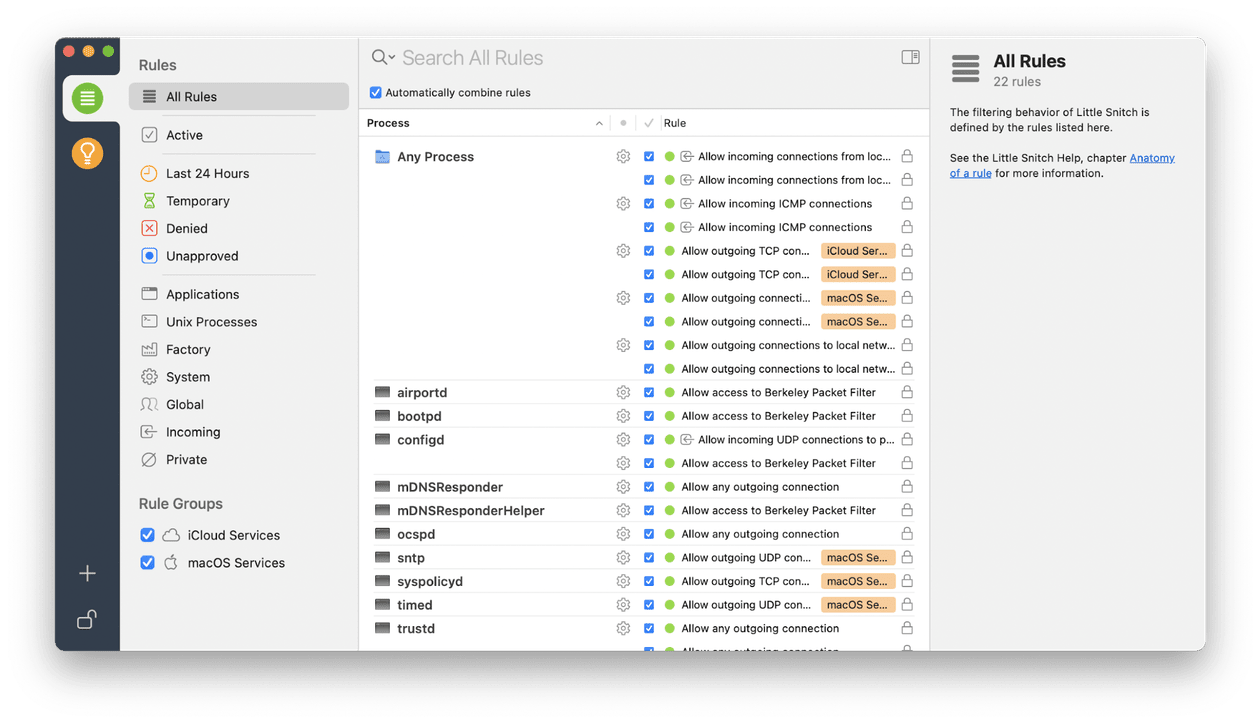The image size is (1260, 724).
Task: Click the macOS Services tag on the timed rule
Action: click(x=858, y=605)
